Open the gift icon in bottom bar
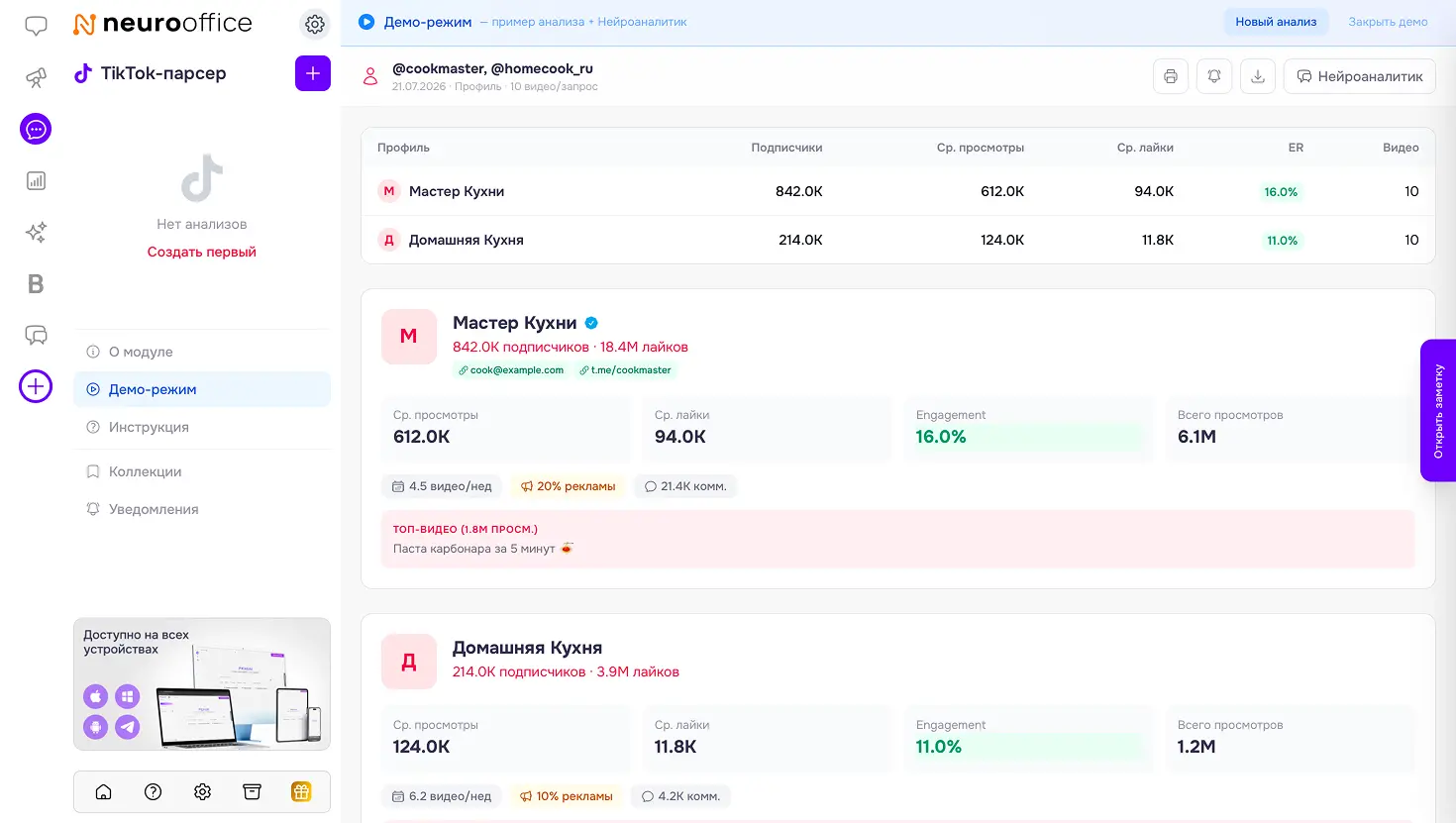1456x823 pixels. pos(301,791)
